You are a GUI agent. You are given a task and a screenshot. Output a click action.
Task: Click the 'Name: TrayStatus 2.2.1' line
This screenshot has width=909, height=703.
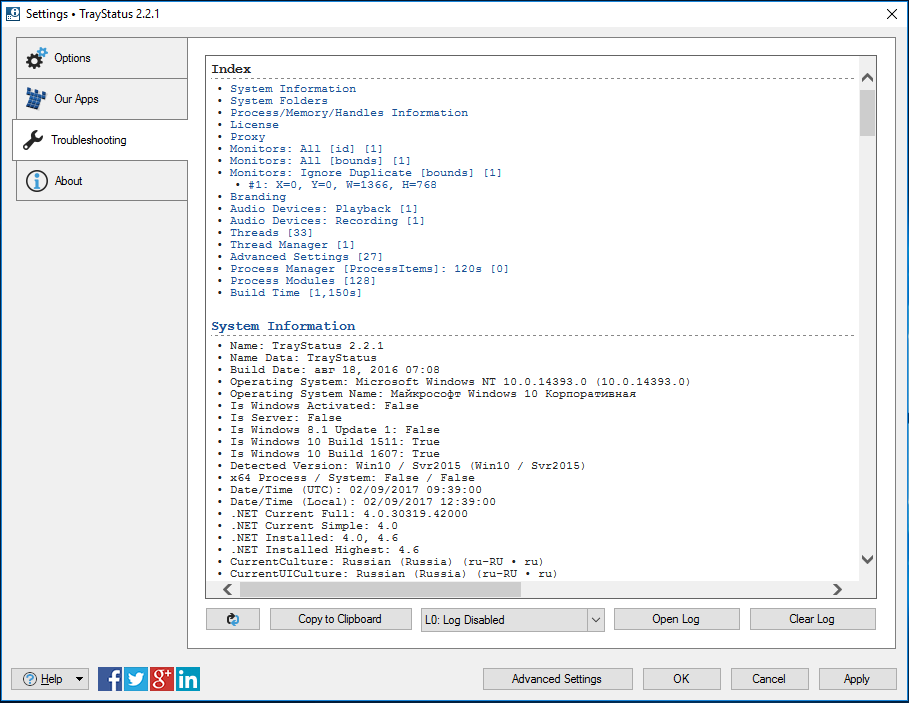(x=307, y=346)
